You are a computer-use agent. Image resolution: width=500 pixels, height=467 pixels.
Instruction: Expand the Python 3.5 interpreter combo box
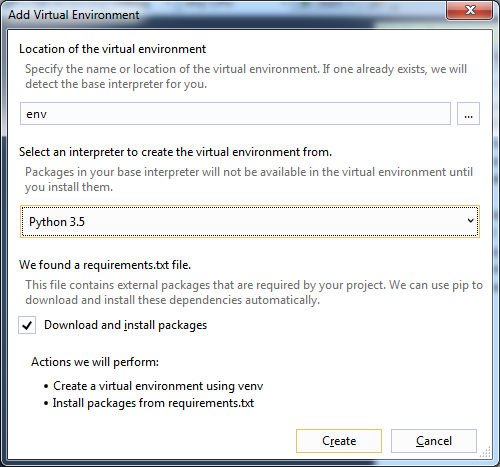[x=250, y=221]
